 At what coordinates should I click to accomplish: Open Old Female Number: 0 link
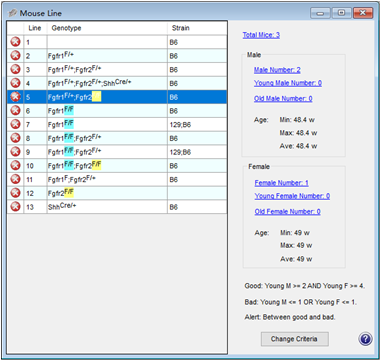[287, 212]
